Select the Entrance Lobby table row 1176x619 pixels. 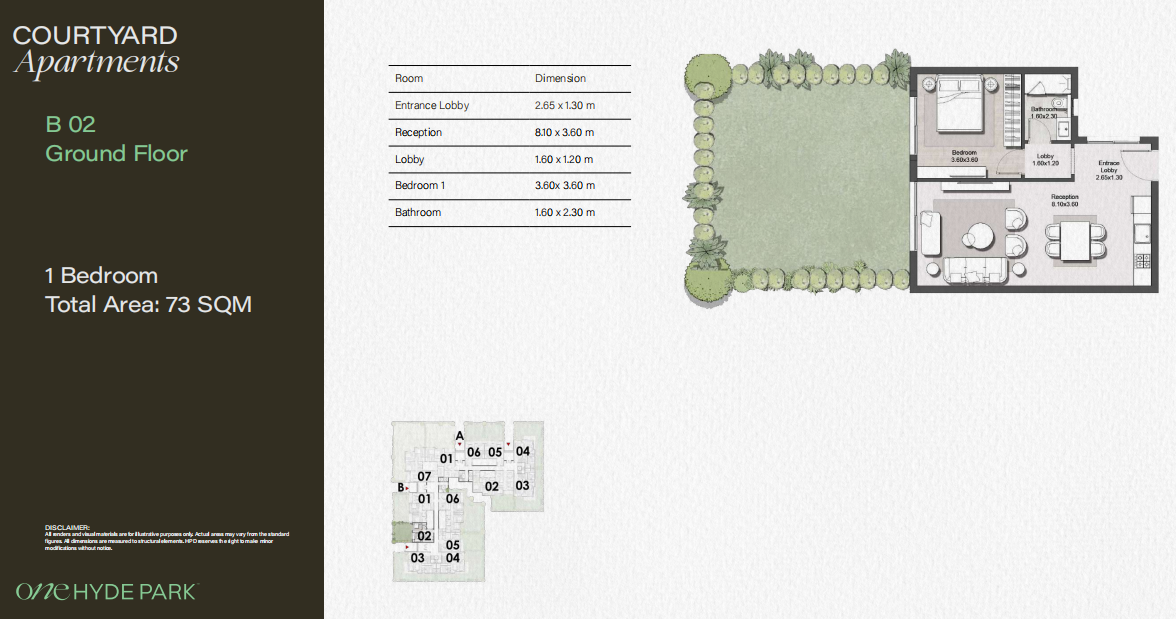coord(509,105)
